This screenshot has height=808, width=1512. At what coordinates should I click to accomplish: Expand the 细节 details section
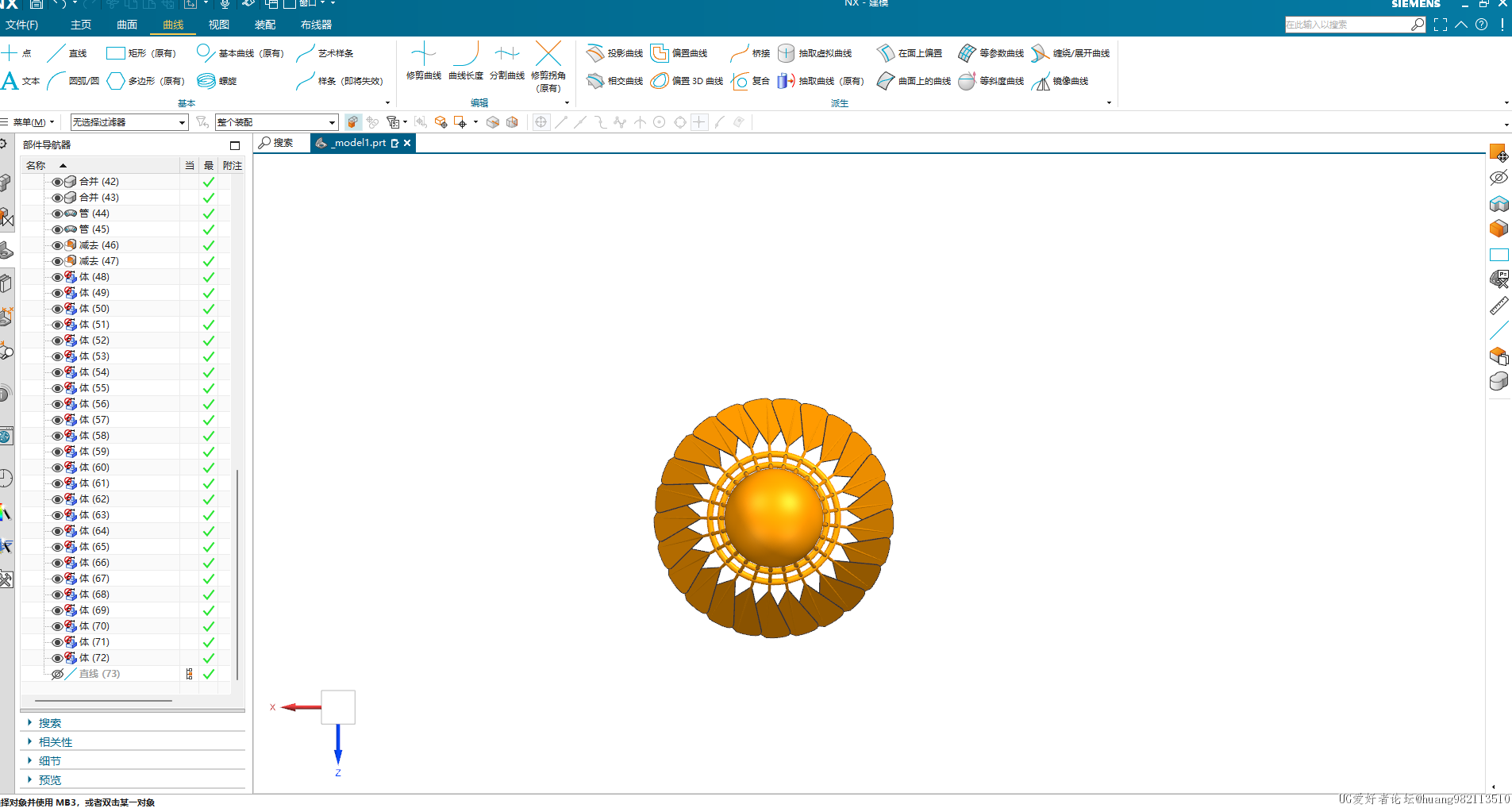(49, 761)
